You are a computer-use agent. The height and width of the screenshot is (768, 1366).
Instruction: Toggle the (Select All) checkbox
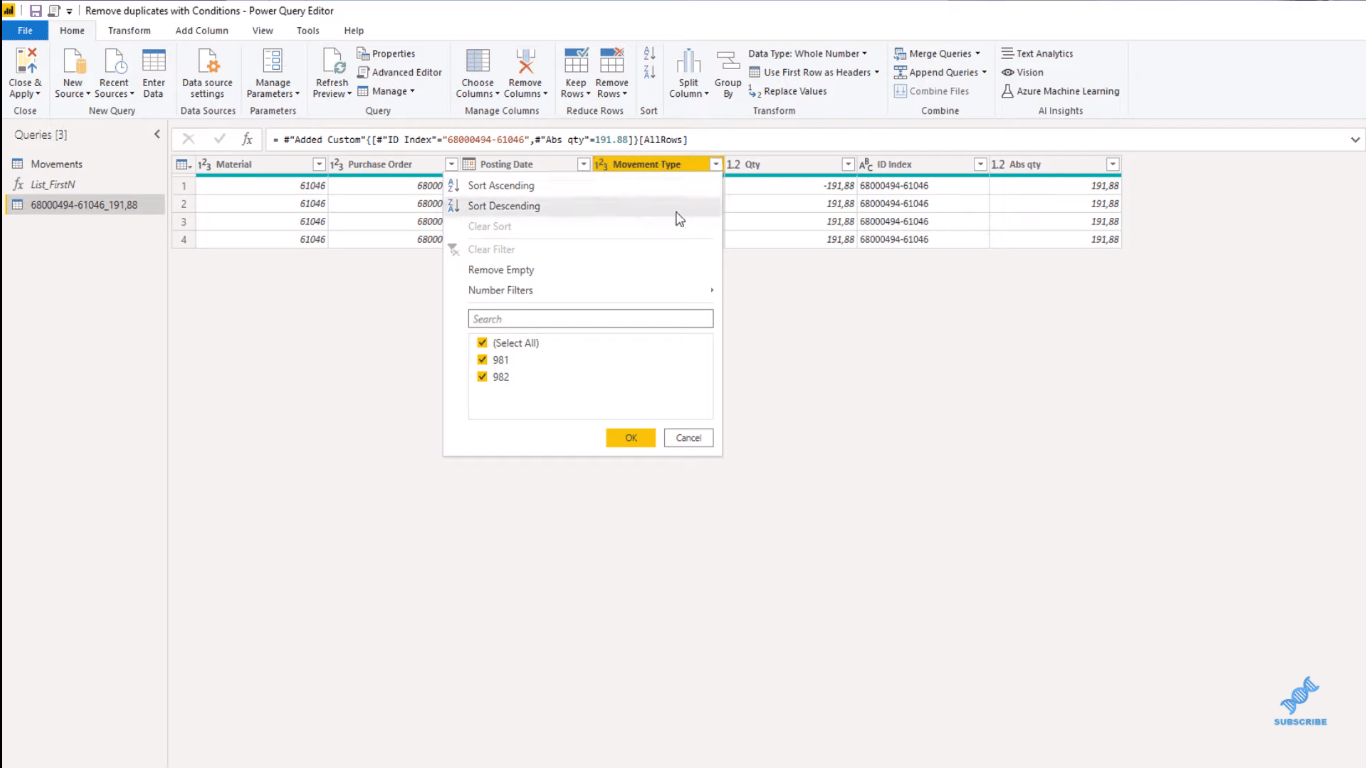(482, 343)
